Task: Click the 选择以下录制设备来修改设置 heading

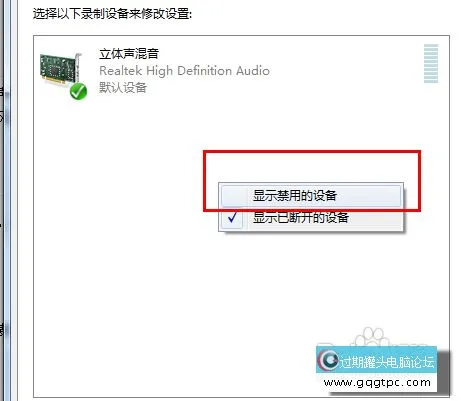Action: [112, 14]
